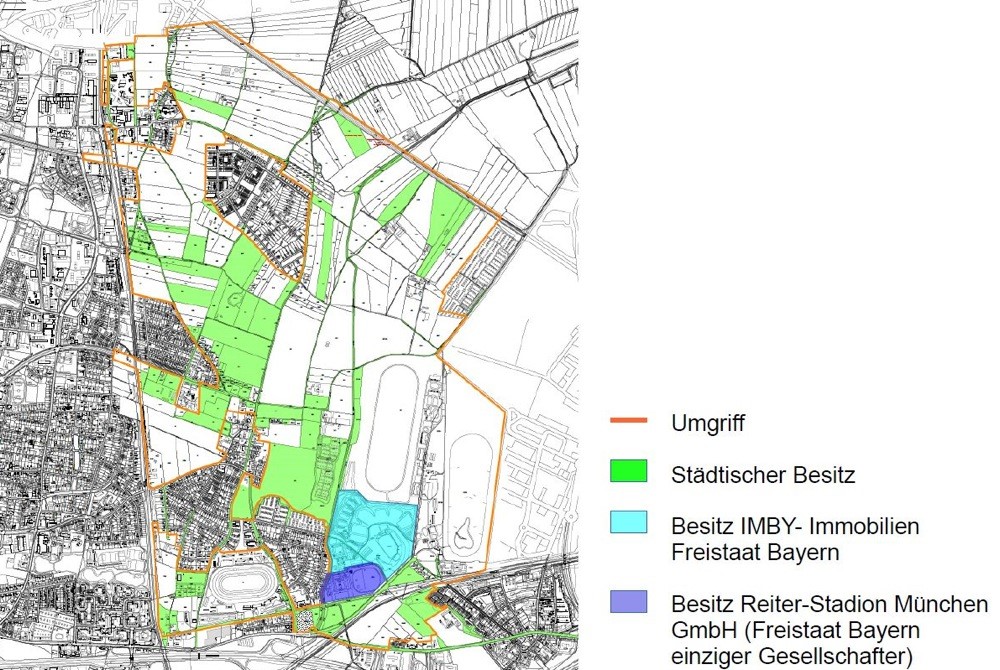Click the cyan IMBY-Immobilien legend swatch
Viewport: 1000px width, 670px height.
(x=629, y=523)
